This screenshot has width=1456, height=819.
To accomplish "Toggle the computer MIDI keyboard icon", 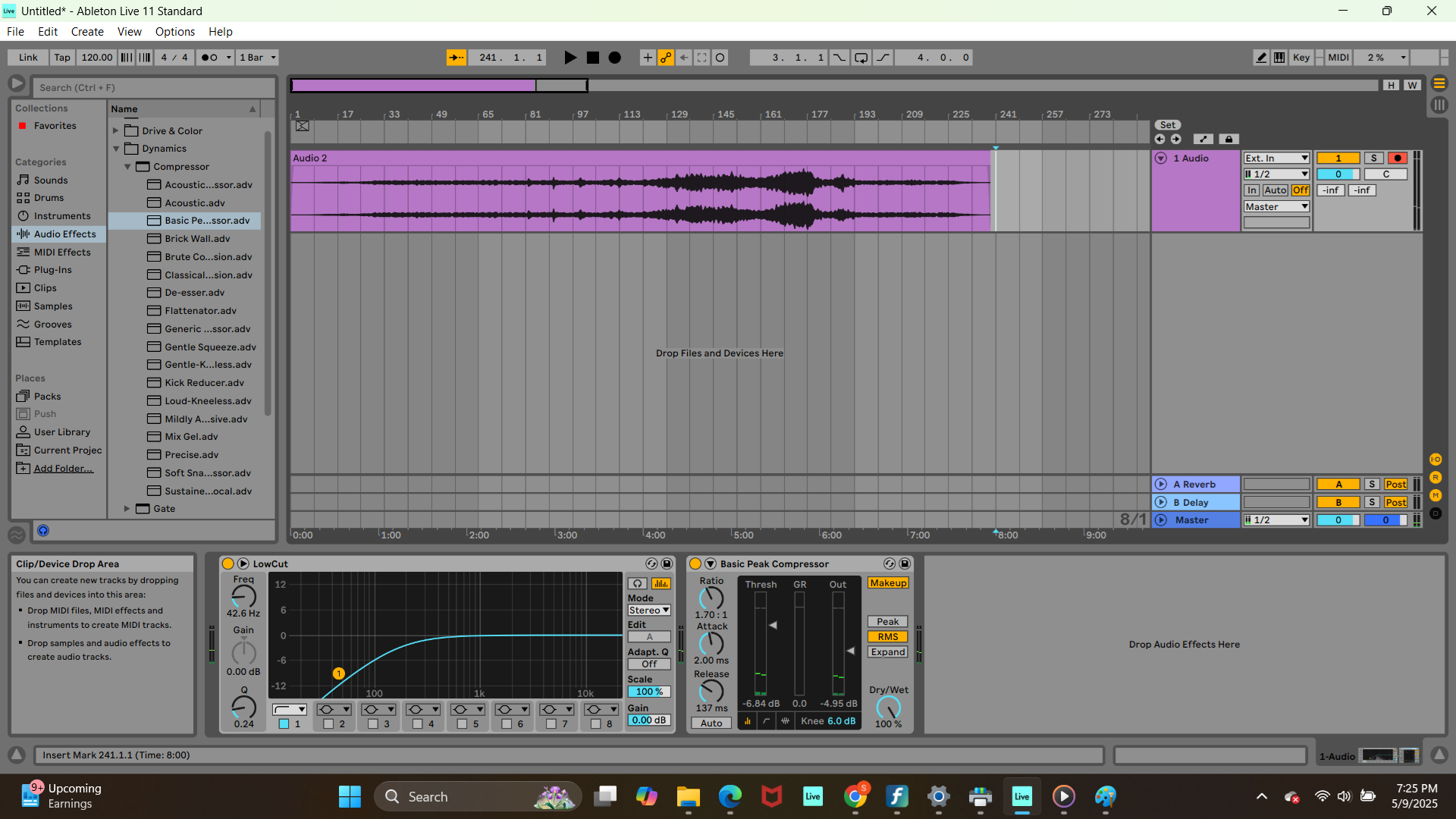I will pos(1279,58).
